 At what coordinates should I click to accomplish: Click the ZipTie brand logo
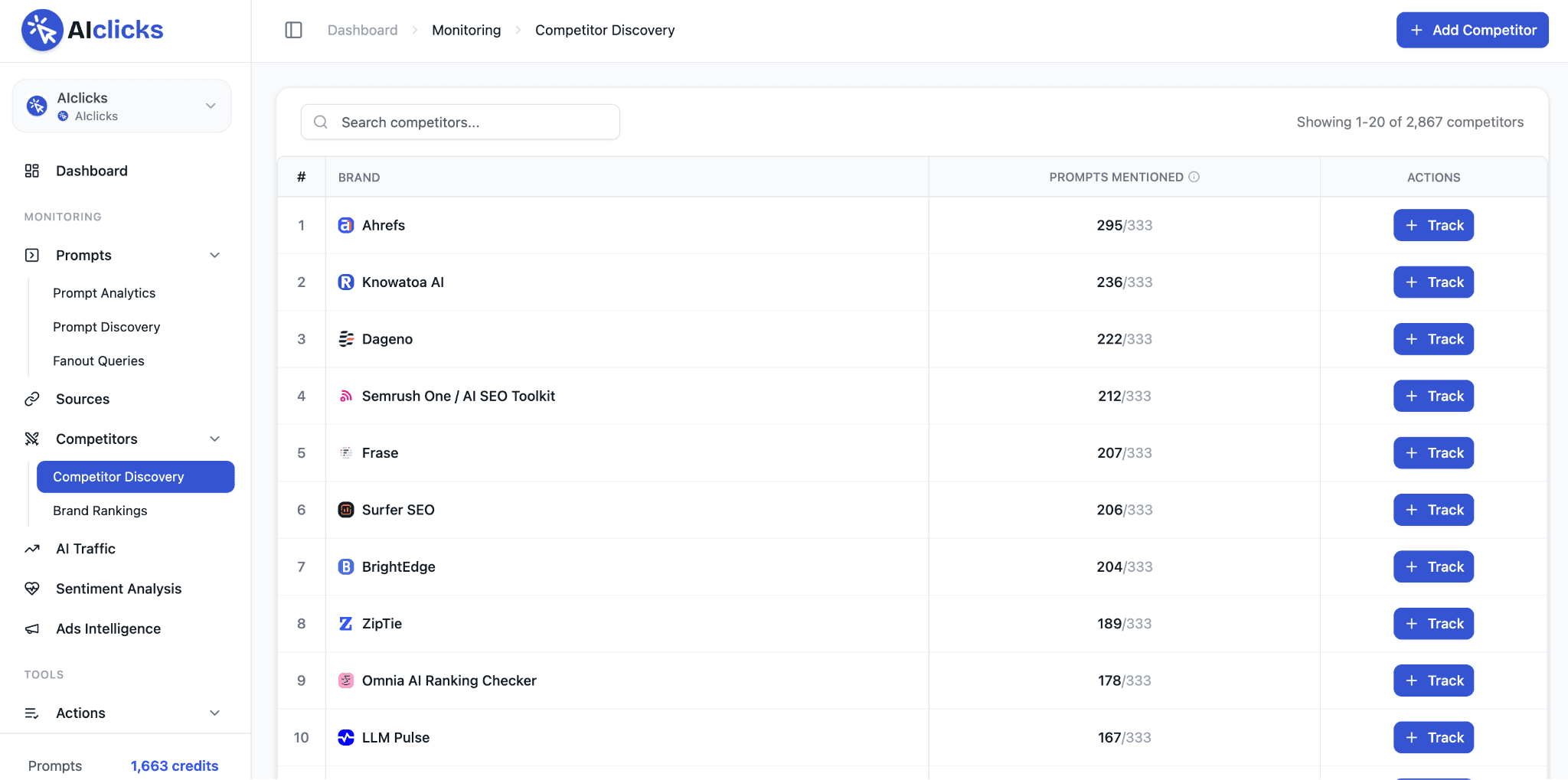(x=346, y=624)
